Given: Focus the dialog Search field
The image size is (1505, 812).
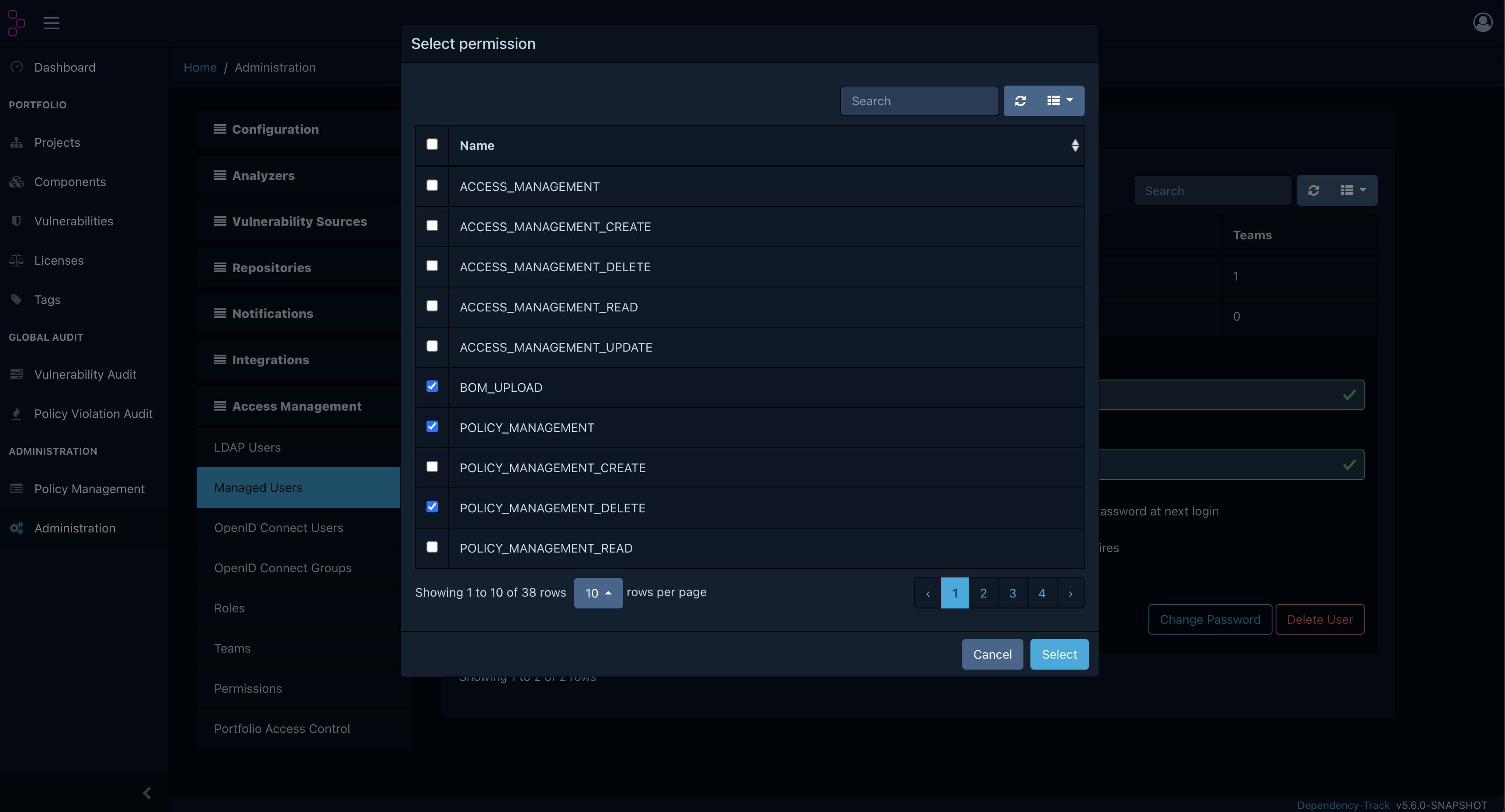Looking at the screenshot, I should click(x=919, y=101).
